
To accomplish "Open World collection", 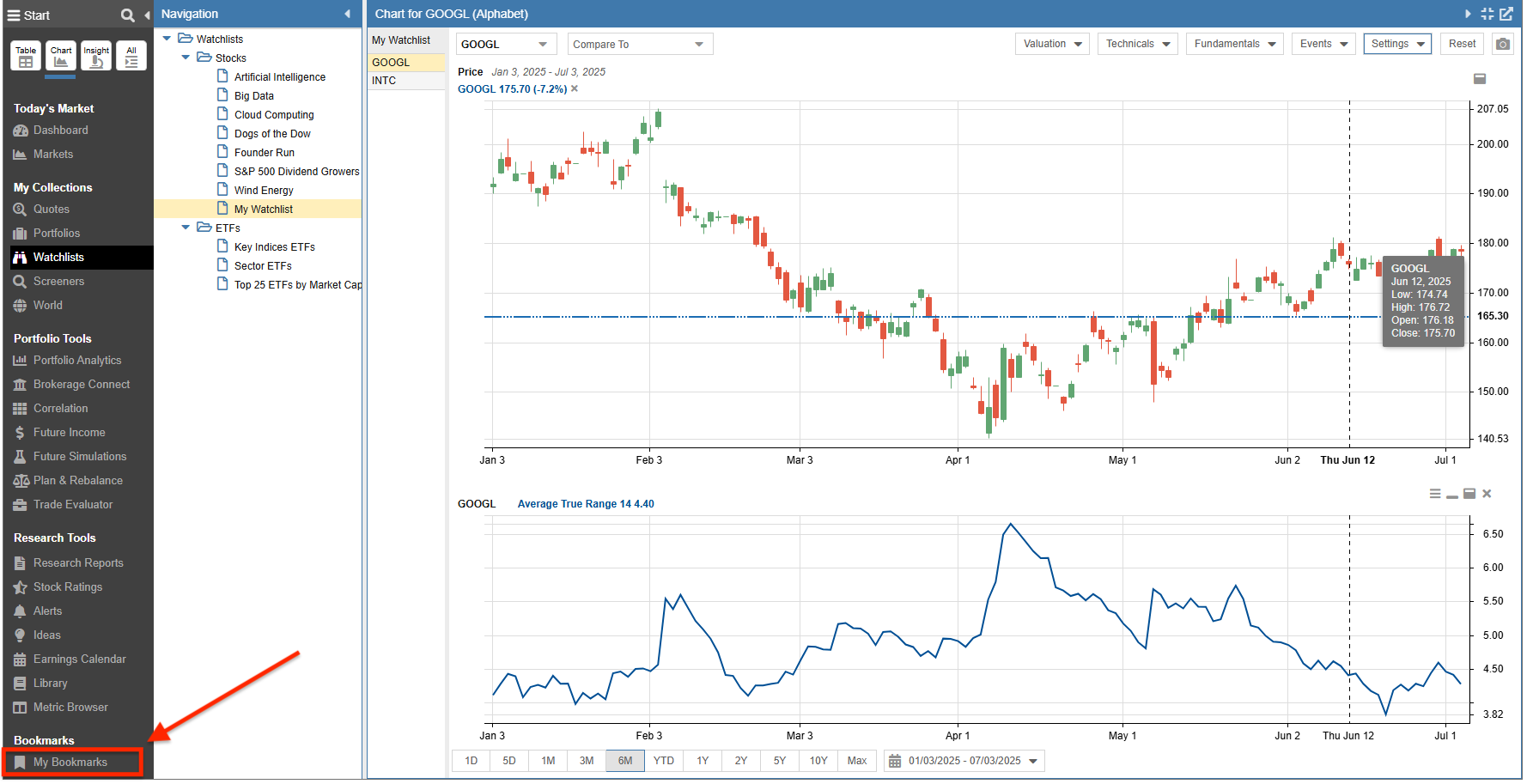I will [x=38, y=306].
